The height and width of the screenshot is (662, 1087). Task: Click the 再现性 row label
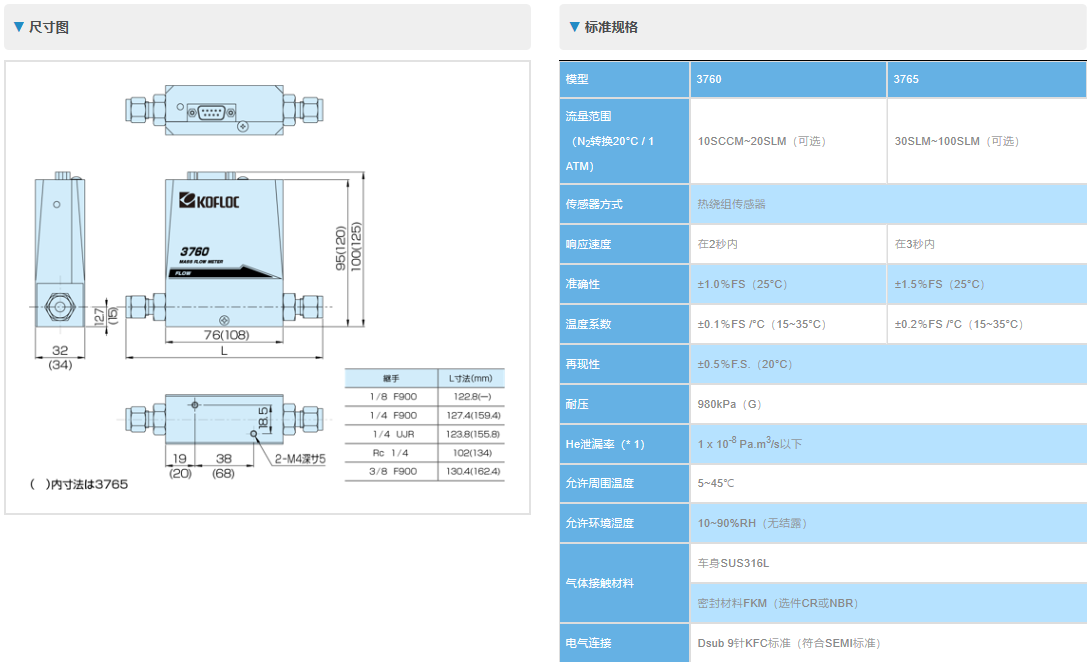click(x=624, y=364)
